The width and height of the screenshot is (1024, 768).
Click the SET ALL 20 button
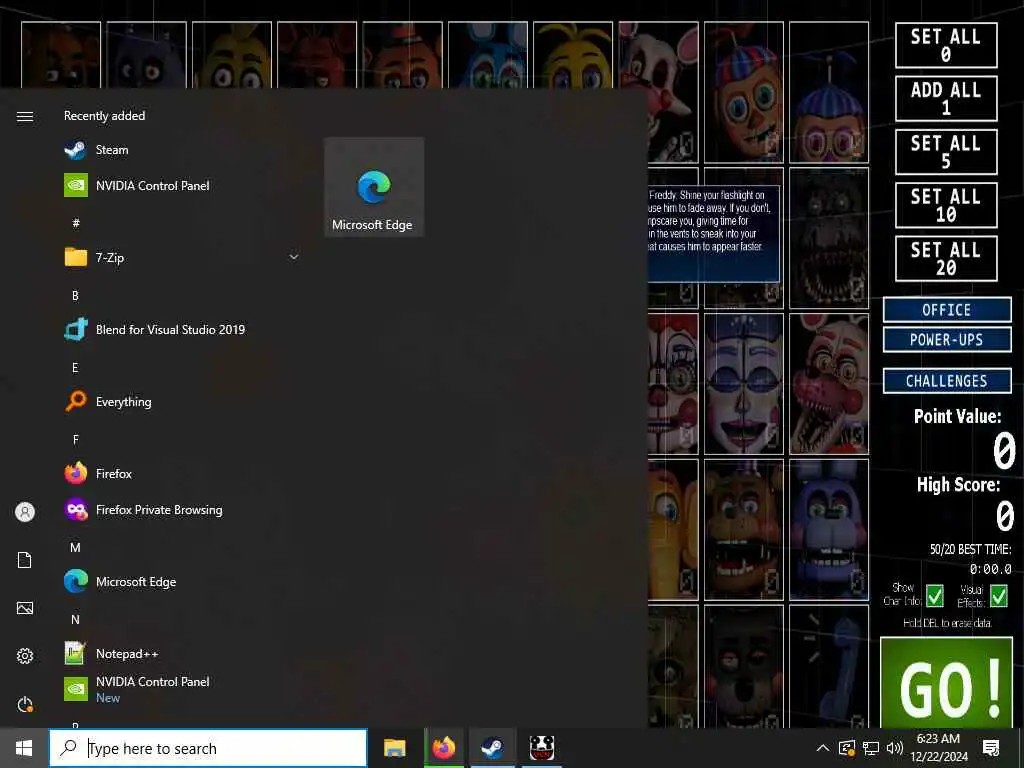point(946,259)
